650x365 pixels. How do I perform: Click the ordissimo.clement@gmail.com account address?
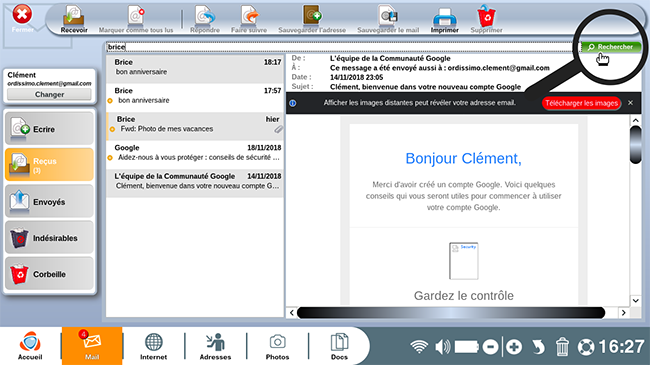pyautogui.click(x=49, y=83)
